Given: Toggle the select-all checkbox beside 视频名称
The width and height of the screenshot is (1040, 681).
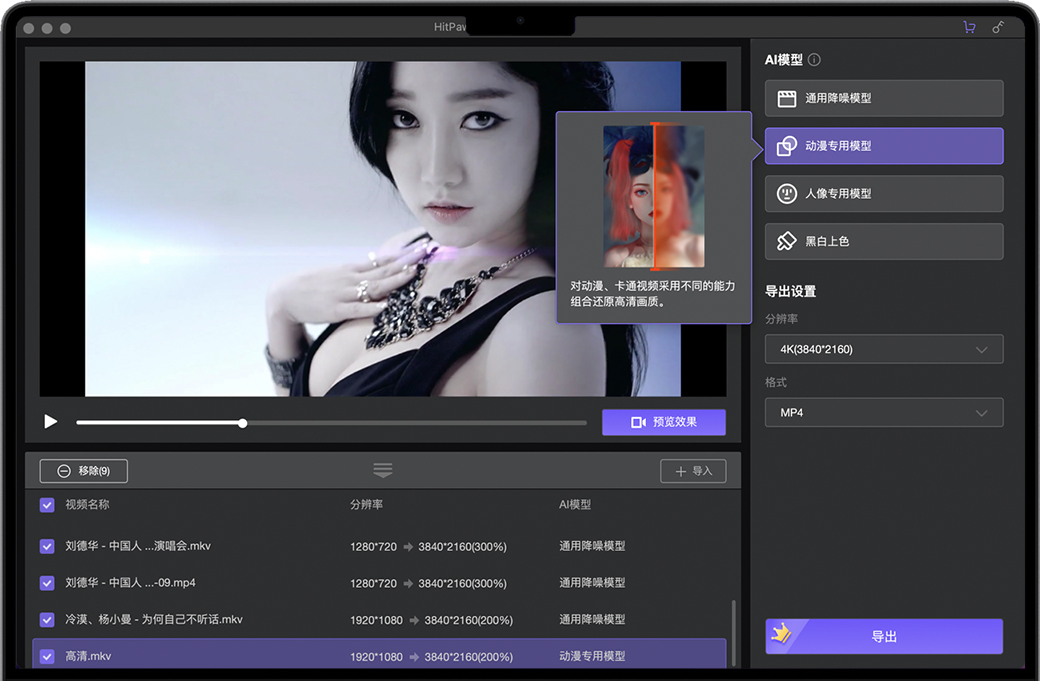Looking at the screenshot, I should [x=47, y=505].
